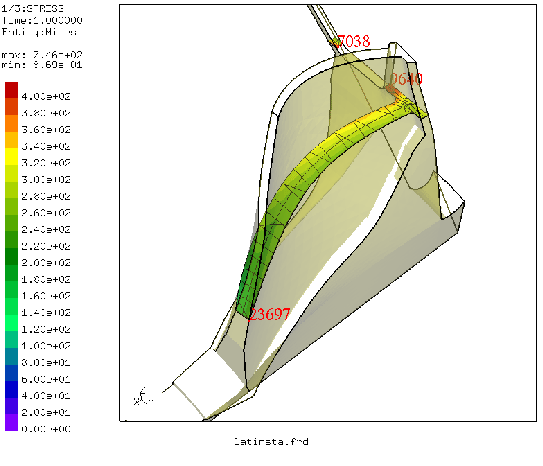Screen dimensions: 543x466
Task: Click legend value 3.40e+02
Action: click(46, 146)
